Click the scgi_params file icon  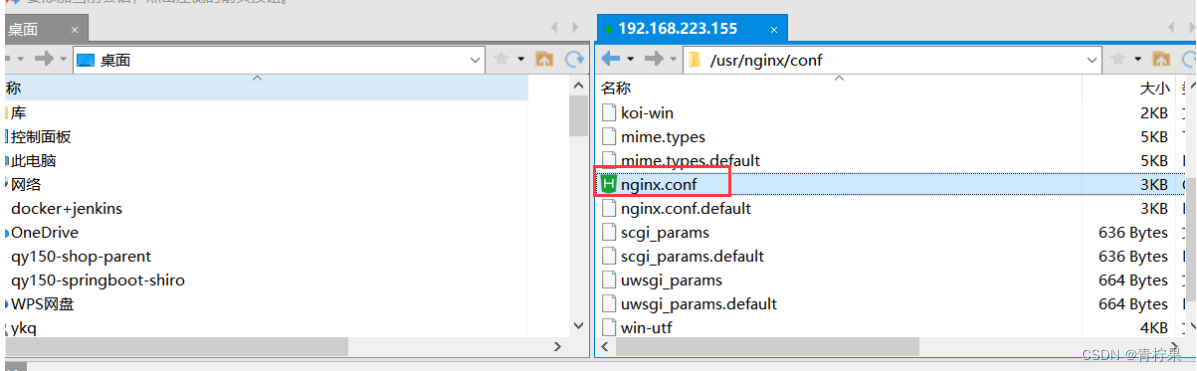(608, 232)
